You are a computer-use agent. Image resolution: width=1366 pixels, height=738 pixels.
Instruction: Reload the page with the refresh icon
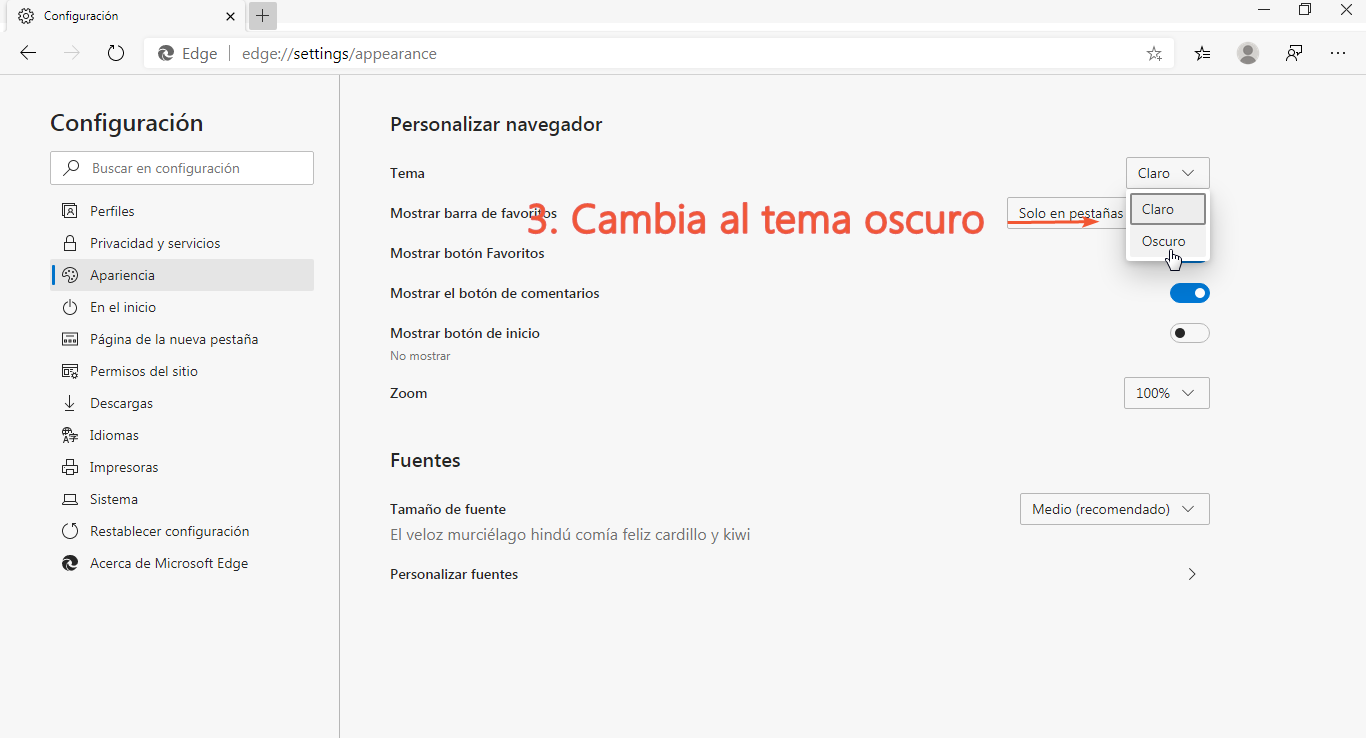click(116, 53)
